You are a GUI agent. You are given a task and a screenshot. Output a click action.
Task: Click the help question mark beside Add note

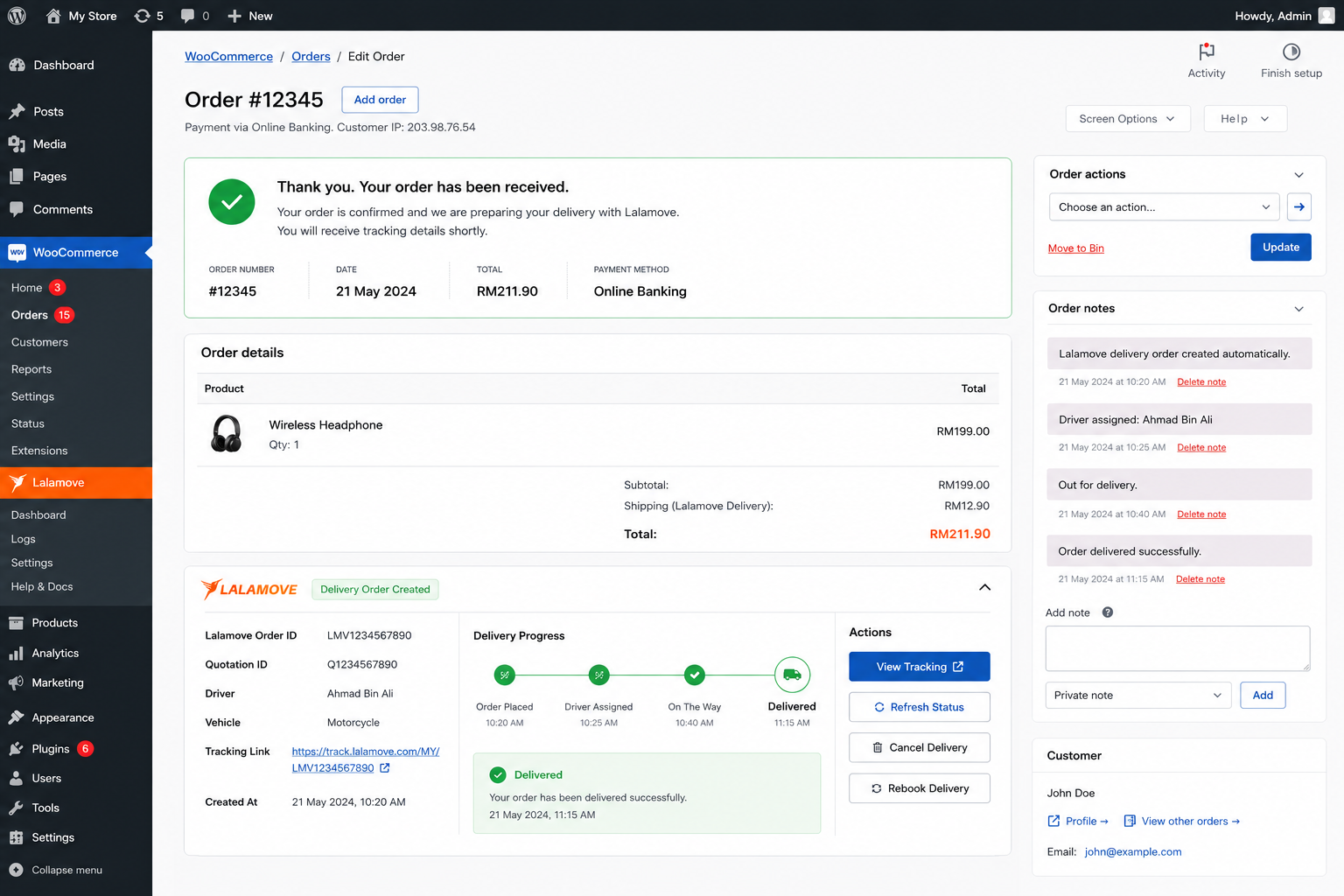pos(1108,612)
